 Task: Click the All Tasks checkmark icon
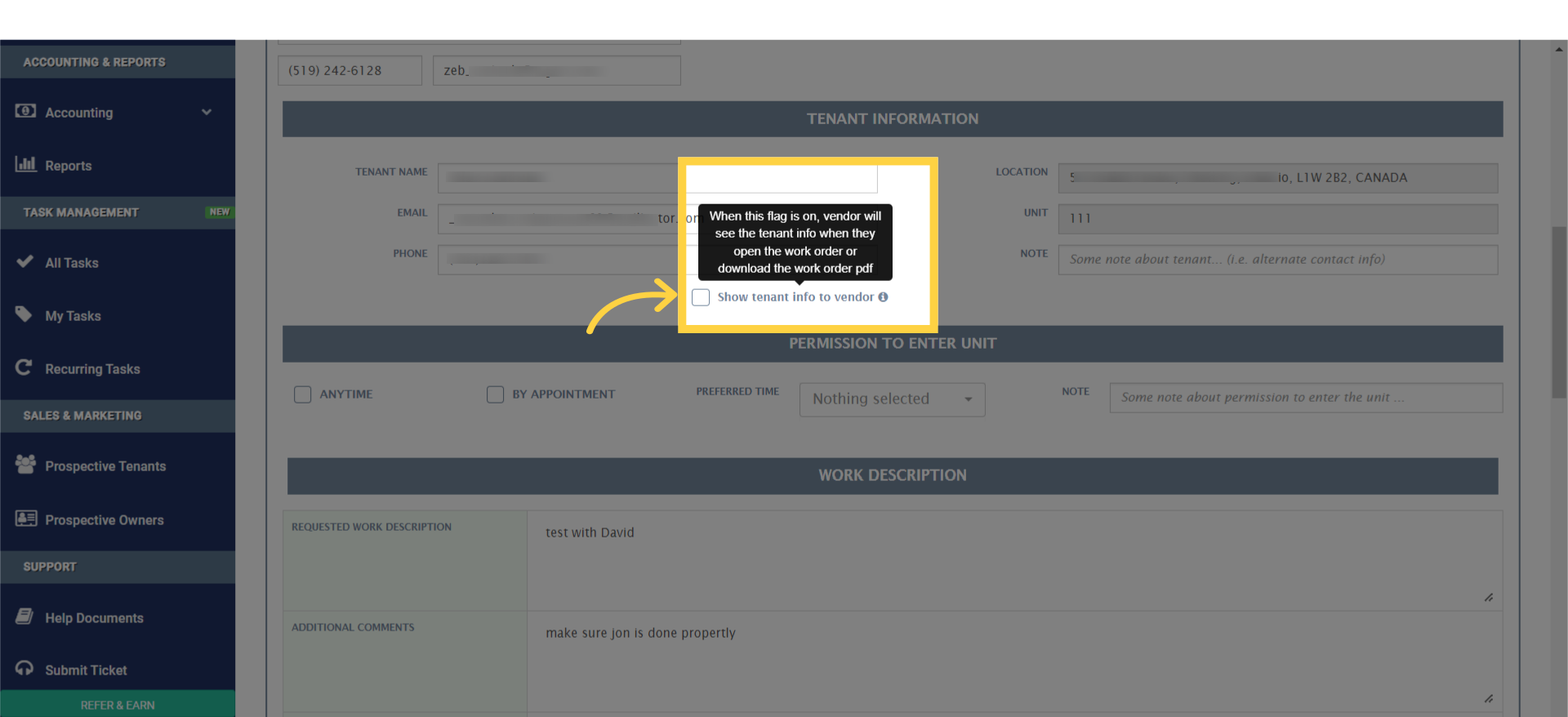tap(24, 261)
